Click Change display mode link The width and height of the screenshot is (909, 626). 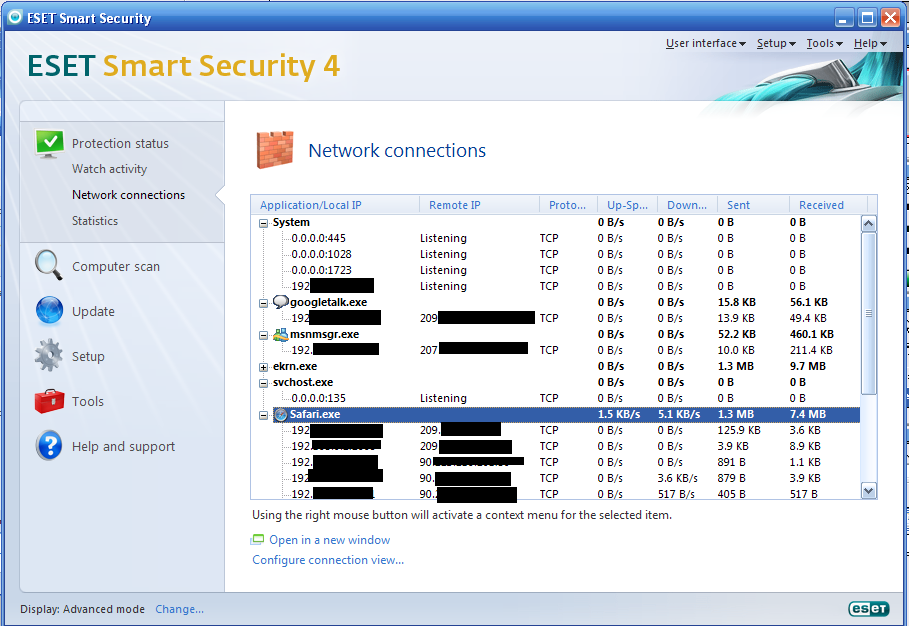click(x=179, y=609)
